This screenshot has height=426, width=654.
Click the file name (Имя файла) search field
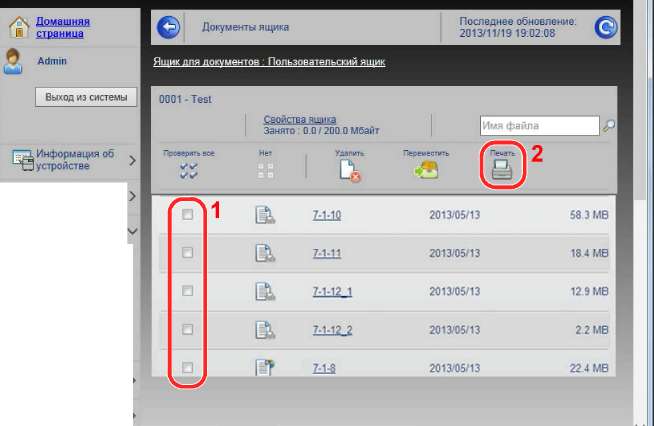(x=539, y=126)
